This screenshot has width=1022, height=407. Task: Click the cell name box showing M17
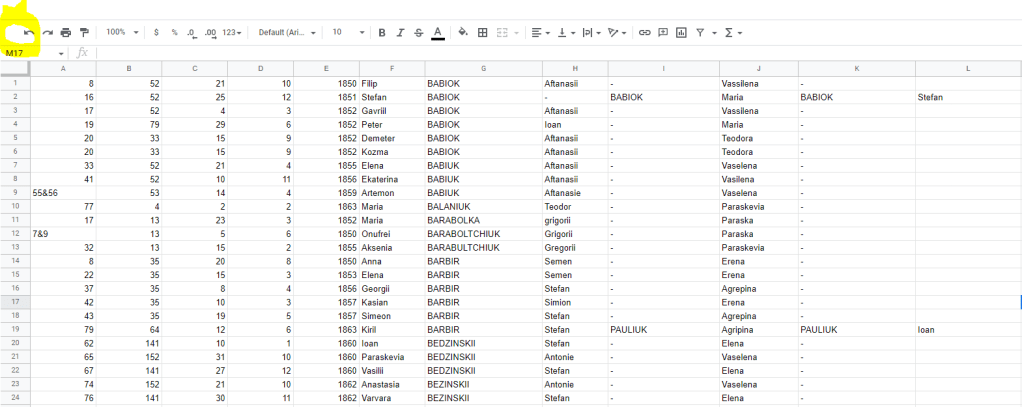[32, 52]
